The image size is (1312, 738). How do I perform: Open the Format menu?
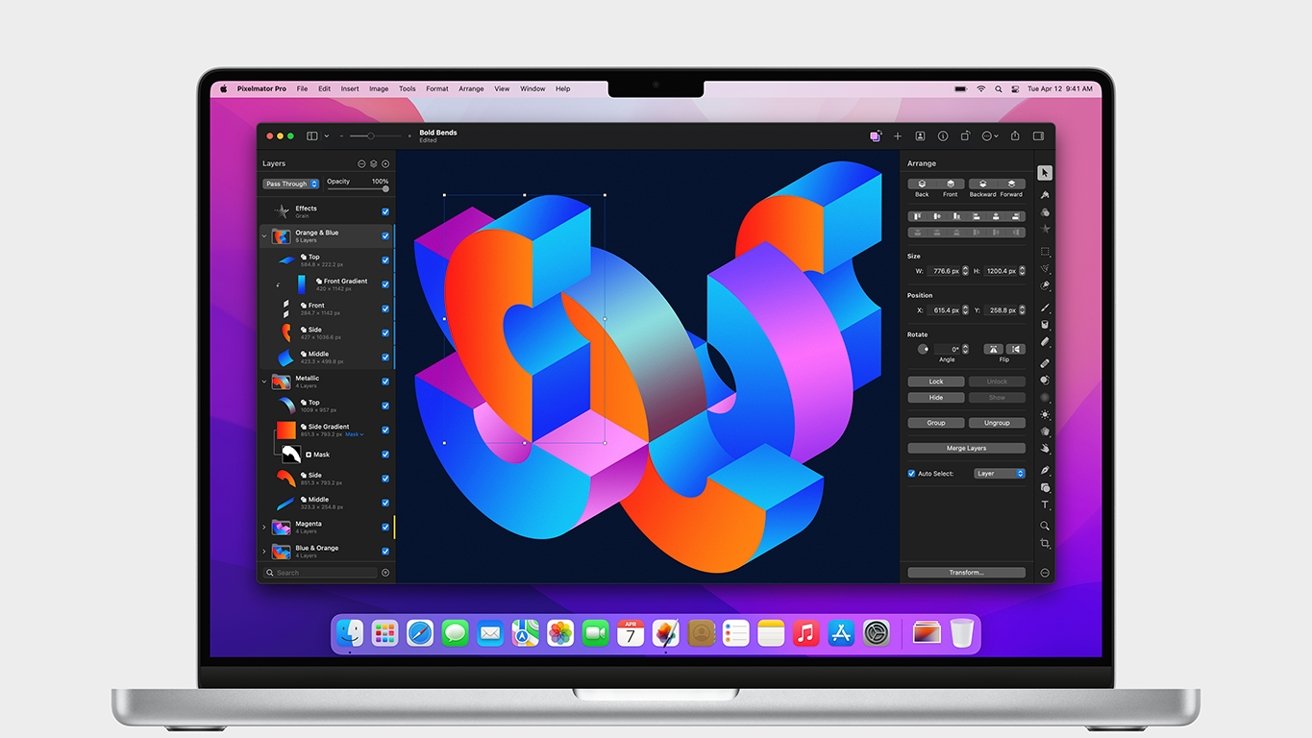point(437,89)
